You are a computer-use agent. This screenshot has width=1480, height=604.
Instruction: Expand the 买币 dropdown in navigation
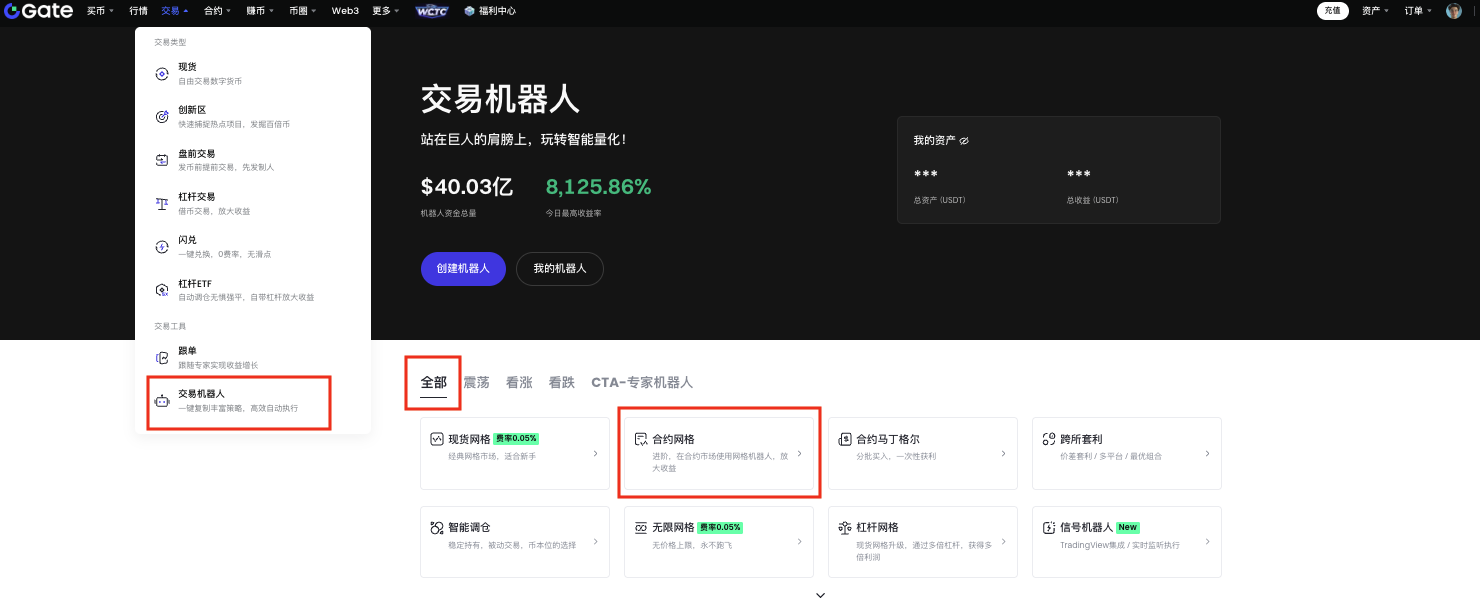tap(100, 11)
